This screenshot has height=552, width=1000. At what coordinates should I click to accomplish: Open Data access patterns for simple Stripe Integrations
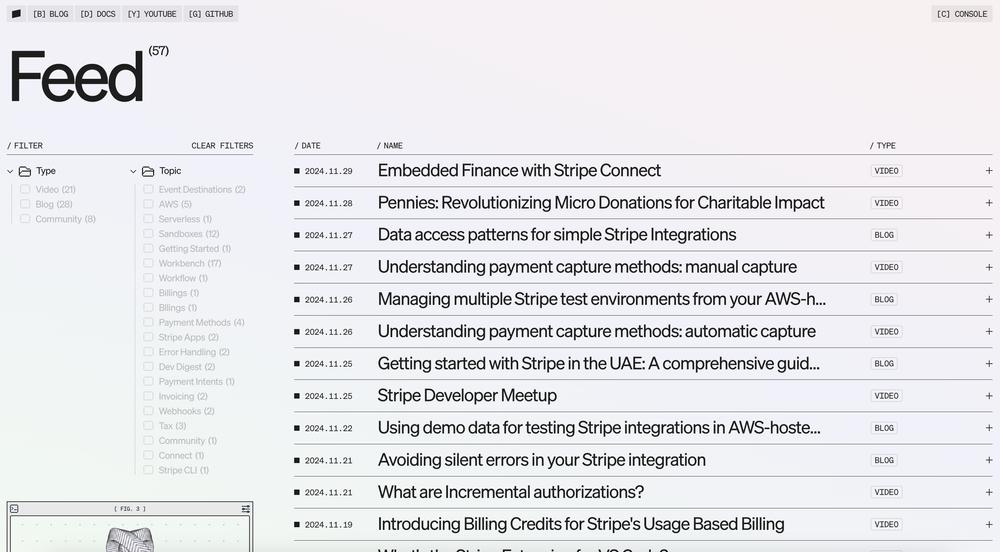tap(557, 235)
